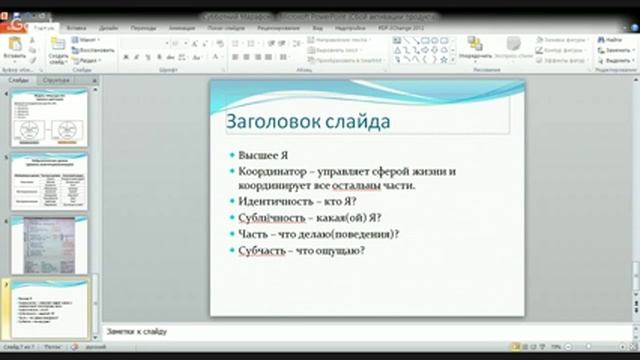Open the font size combo box

point(179,43)
